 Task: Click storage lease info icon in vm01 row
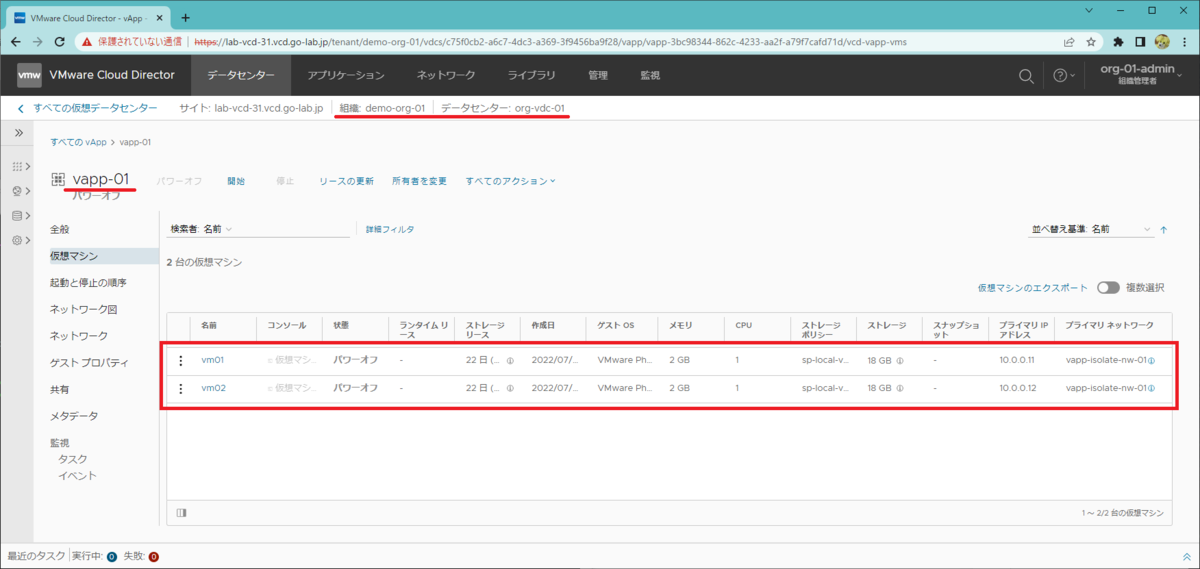(x=510, y=361)
